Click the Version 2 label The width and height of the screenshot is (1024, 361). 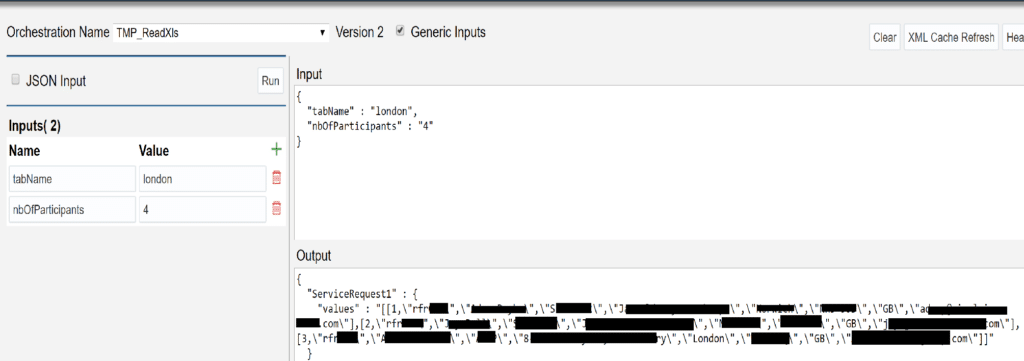point(359,32)
